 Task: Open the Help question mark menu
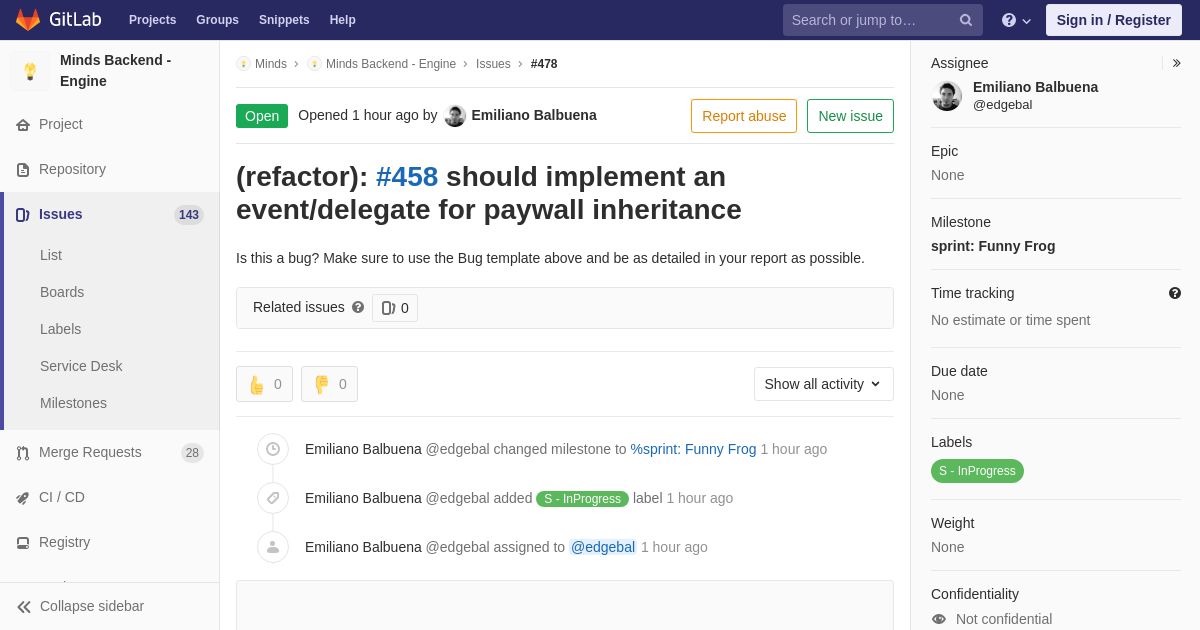pyautogui.click(x=1016, y=20)
